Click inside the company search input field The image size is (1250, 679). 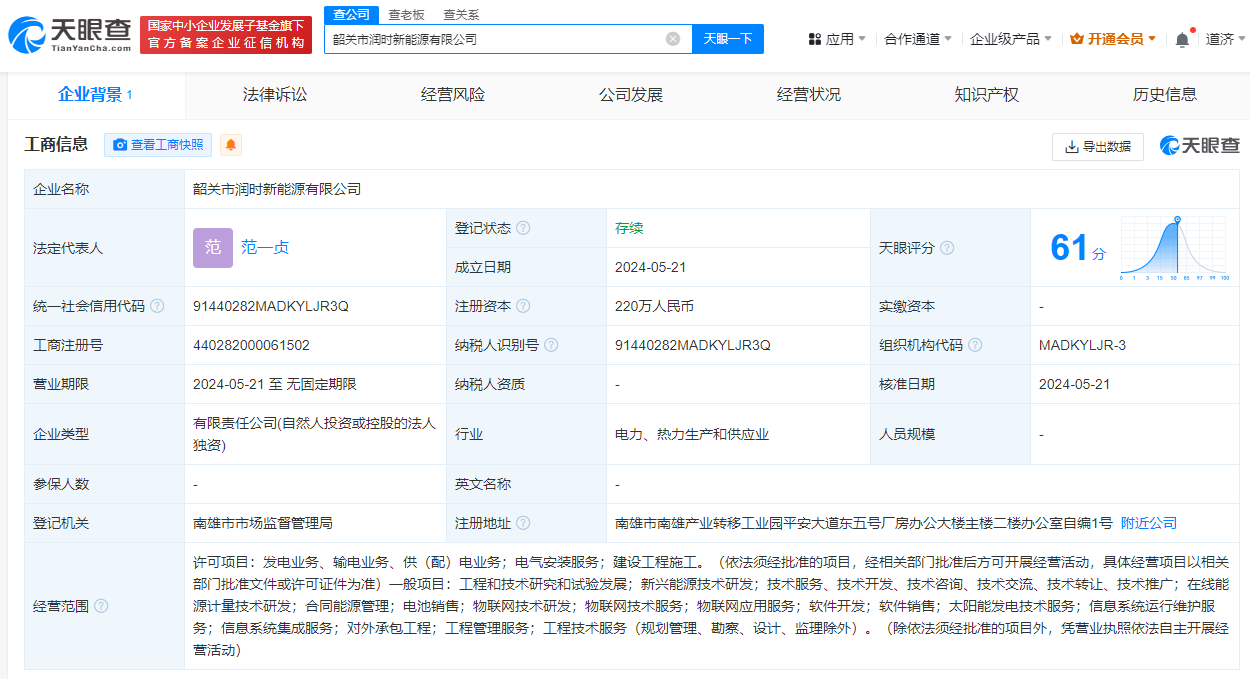coord(490,38)
